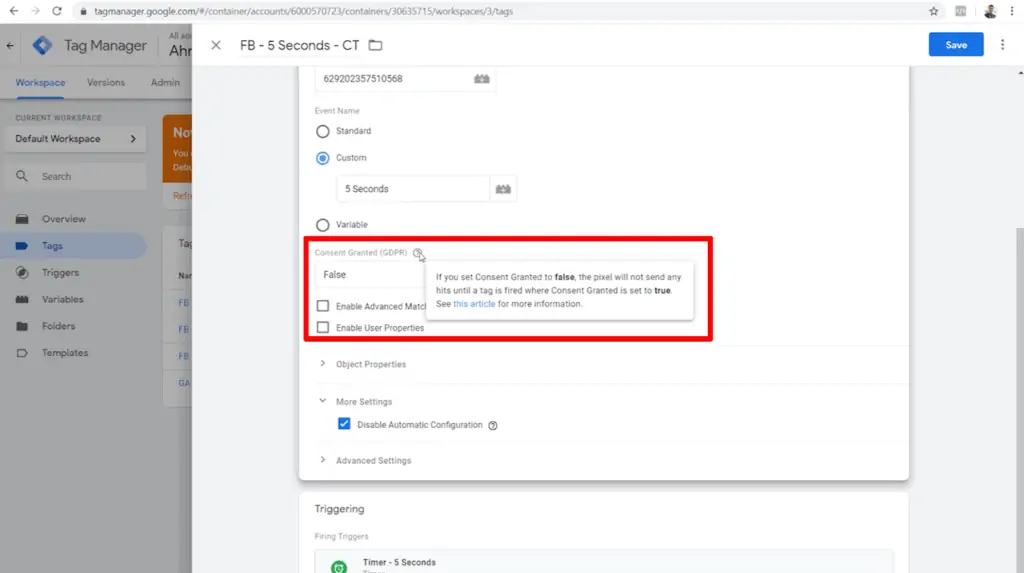This screenshot has height=573, width=1024.
Task: Switch to Admin tab
Action: point(165,83)
